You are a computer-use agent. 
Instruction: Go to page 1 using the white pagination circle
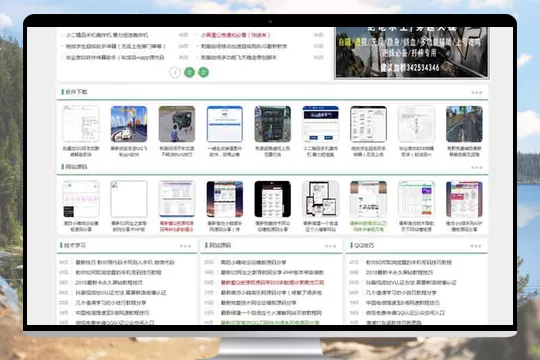pos(175,72)
